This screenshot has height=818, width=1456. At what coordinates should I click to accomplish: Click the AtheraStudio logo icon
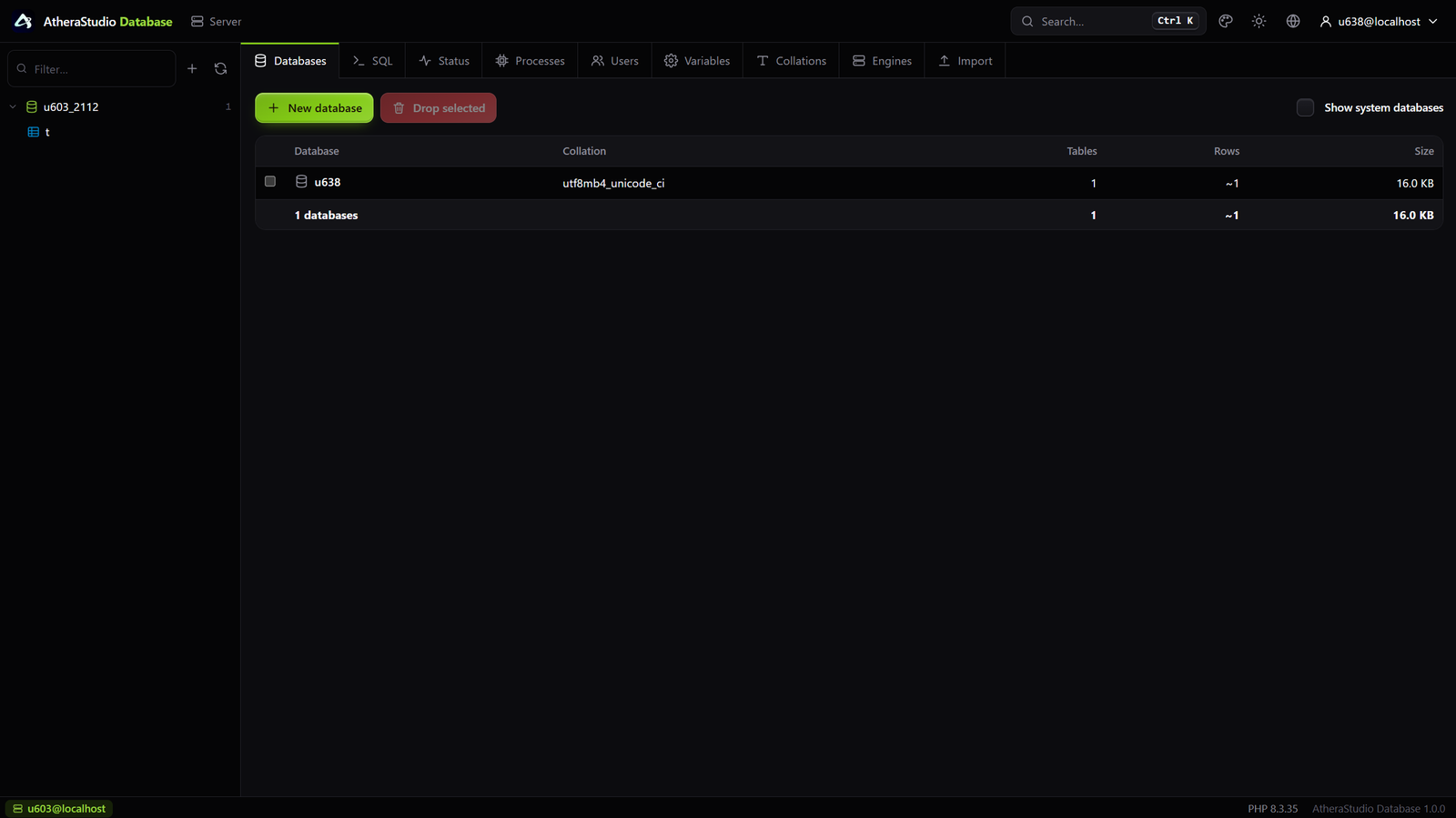pos(23,21)
